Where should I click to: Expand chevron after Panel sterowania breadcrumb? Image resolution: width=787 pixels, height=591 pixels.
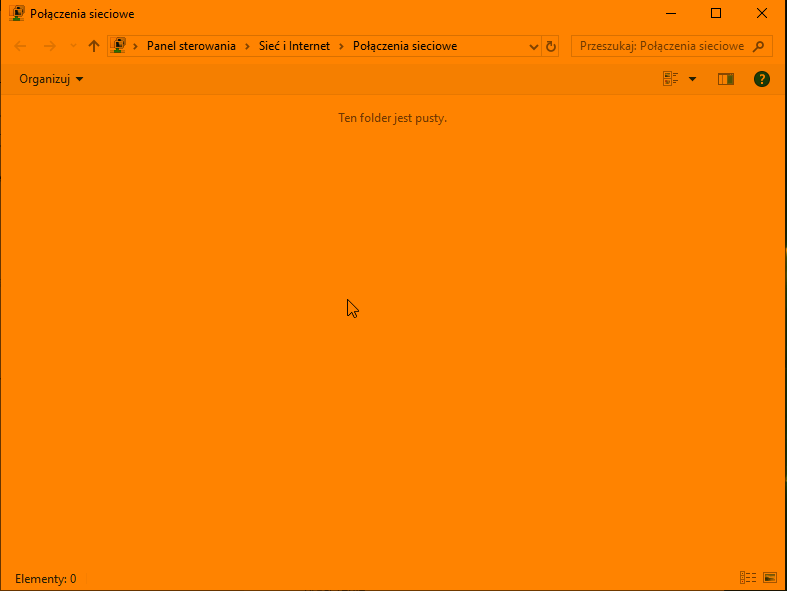pos(247,46)
